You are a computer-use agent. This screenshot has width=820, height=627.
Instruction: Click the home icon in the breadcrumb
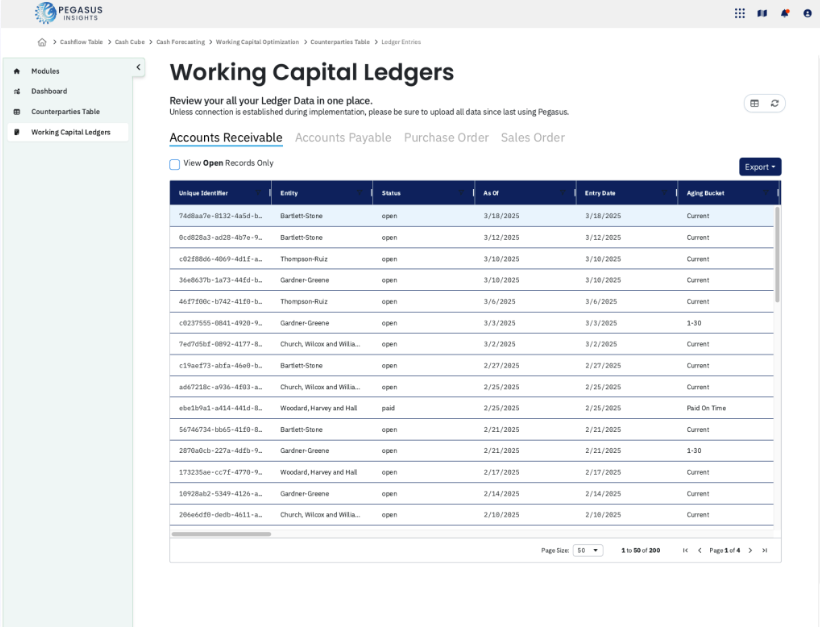coord(41,42)
